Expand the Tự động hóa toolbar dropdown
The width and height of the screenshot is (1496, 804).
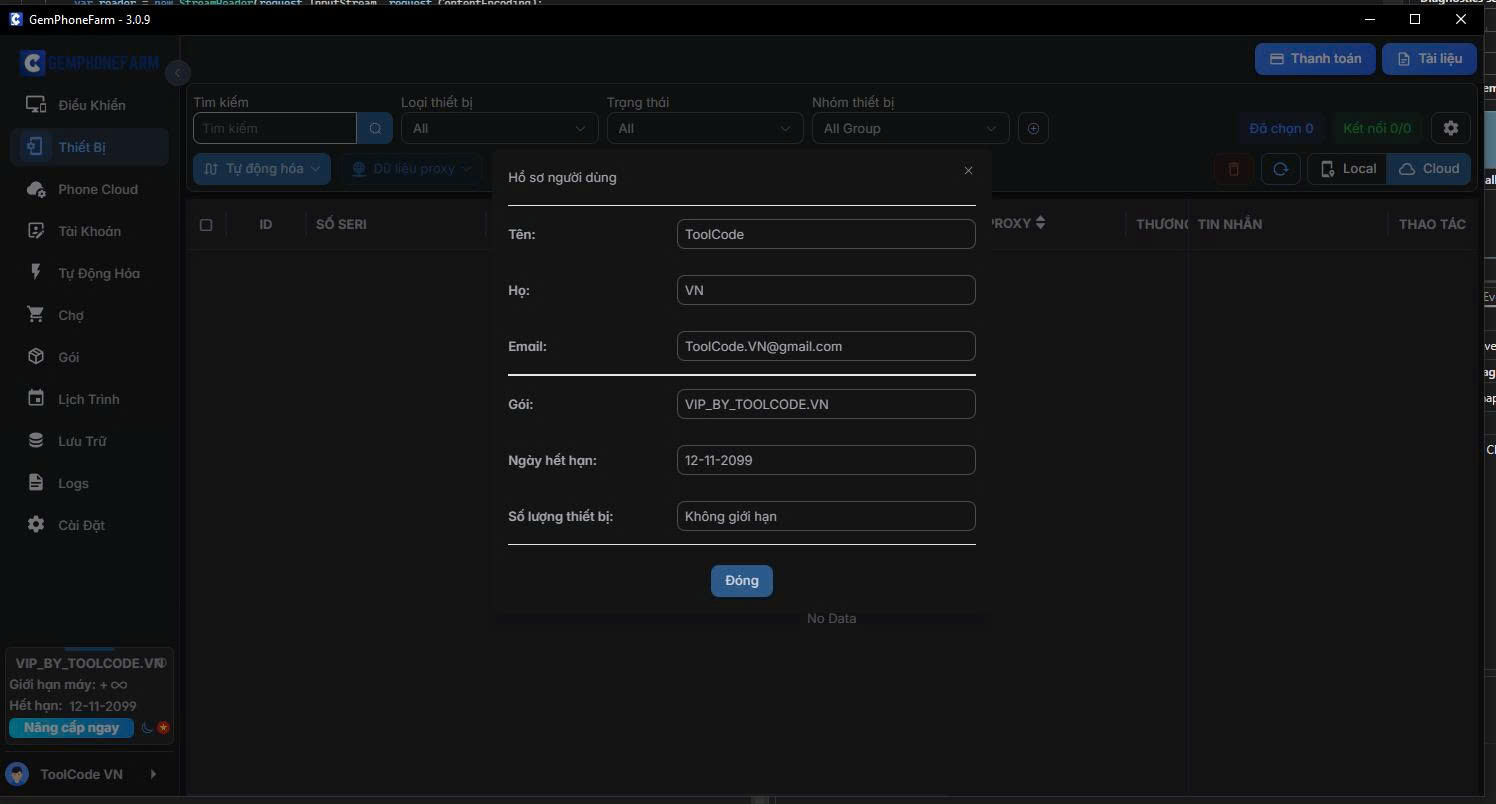coord(262,169)
